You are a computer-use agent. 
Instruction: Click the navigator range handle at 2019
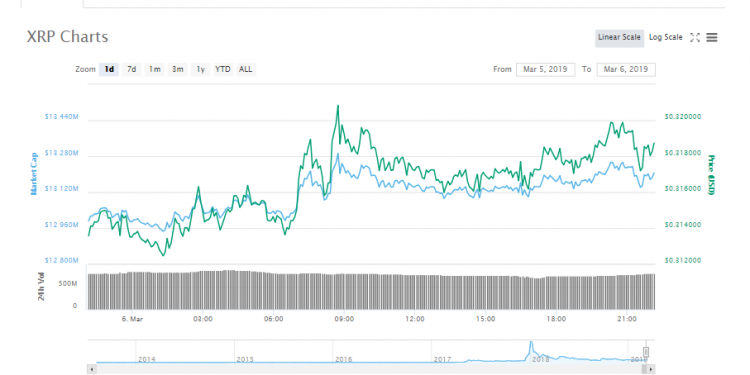click(646, 353)
